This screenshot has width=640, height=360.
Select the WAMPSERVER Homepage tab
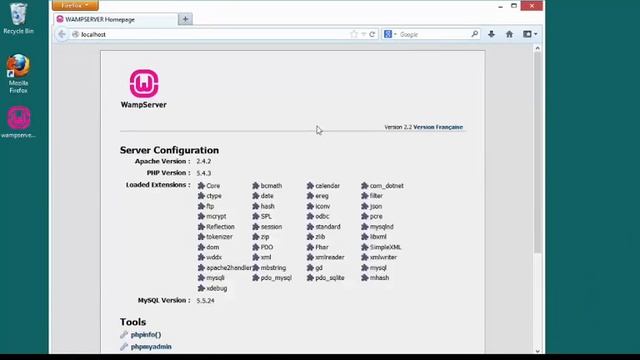coord(116,19)
